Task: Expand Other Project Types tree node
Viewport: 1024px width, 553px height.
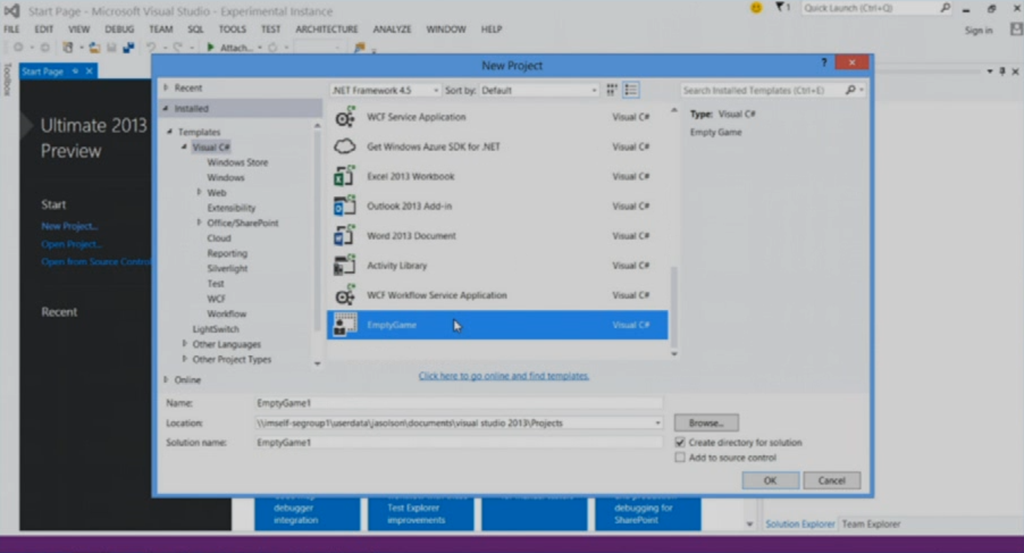Action: coord(184,358)
